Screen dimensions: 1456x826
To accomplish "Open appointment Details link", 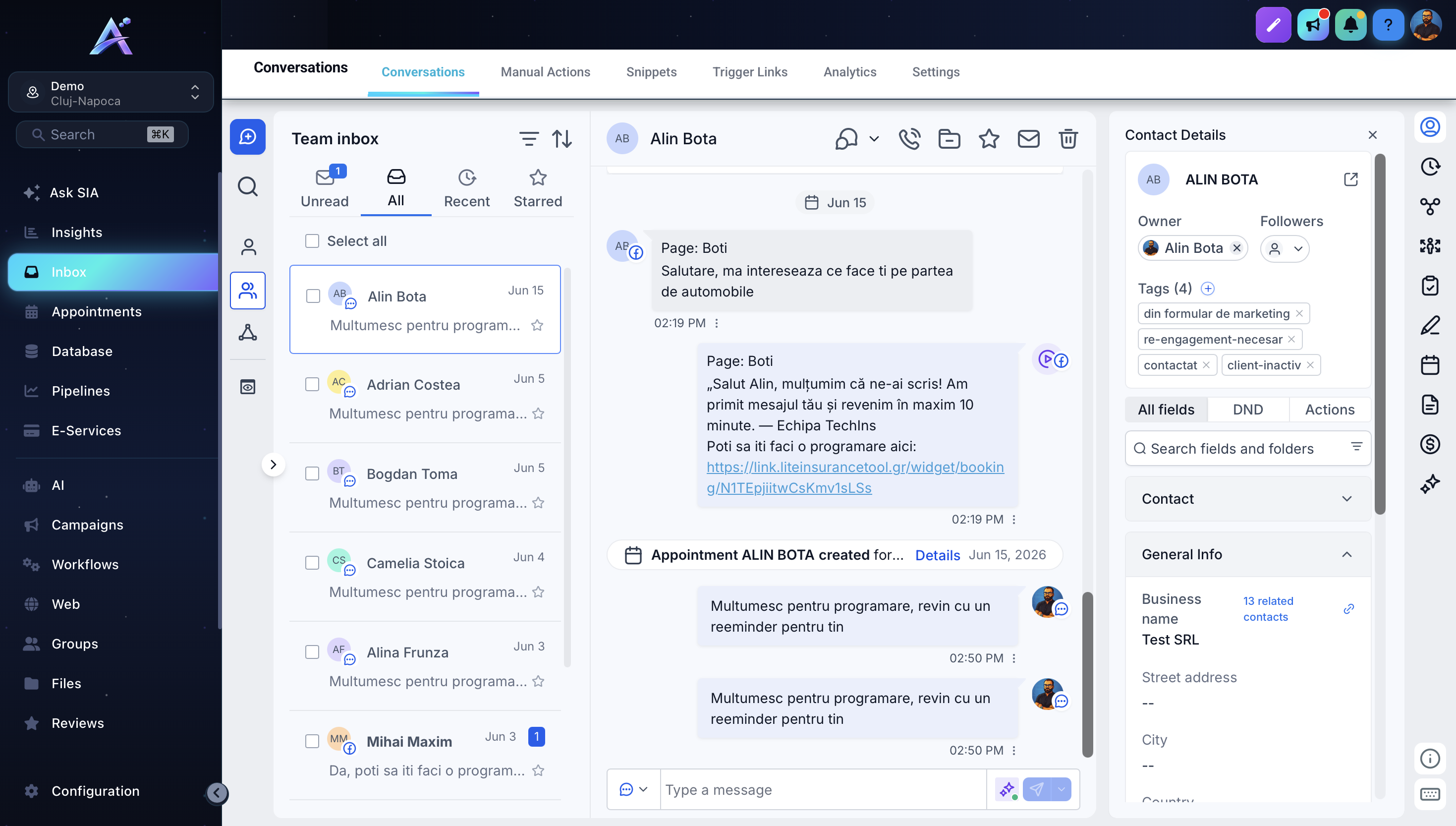I will coord(937,555).
